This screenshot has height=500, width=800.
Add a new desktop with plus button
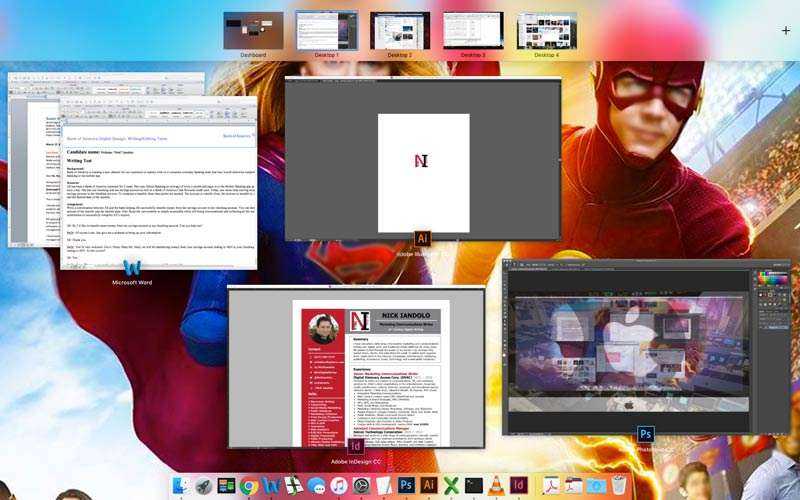(786, 31)
